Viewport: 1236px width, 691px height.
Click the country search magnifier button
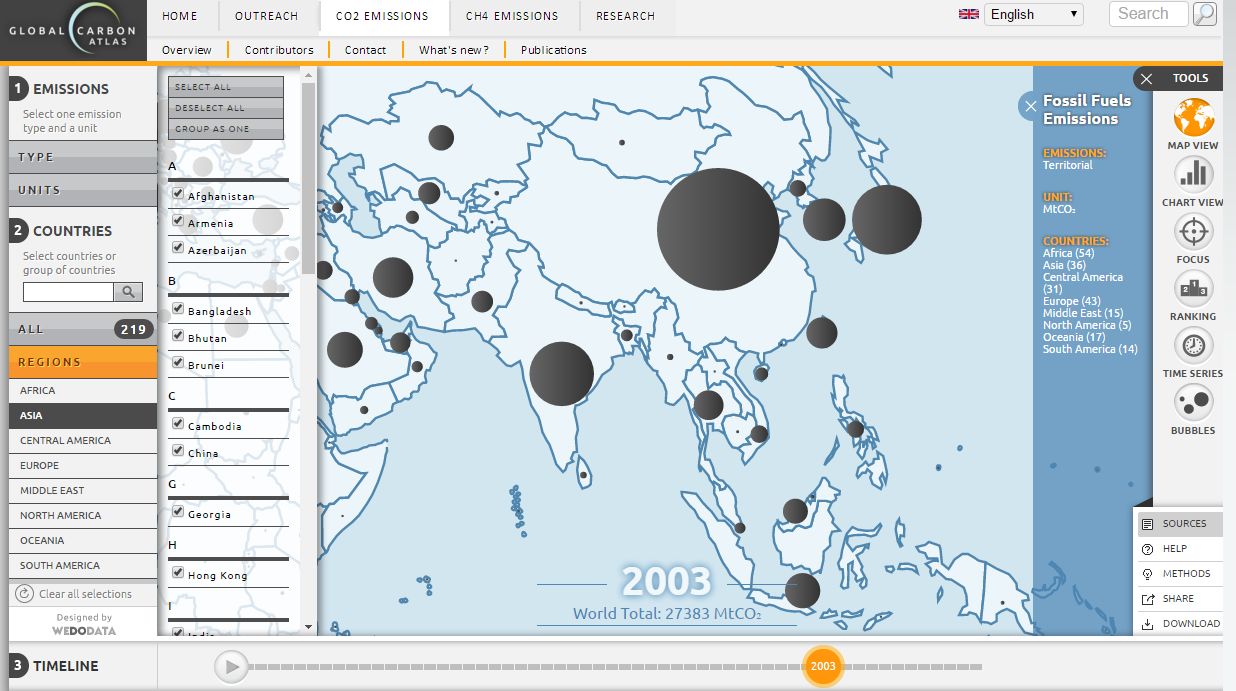pyautogui.click(x=128, y=292)
